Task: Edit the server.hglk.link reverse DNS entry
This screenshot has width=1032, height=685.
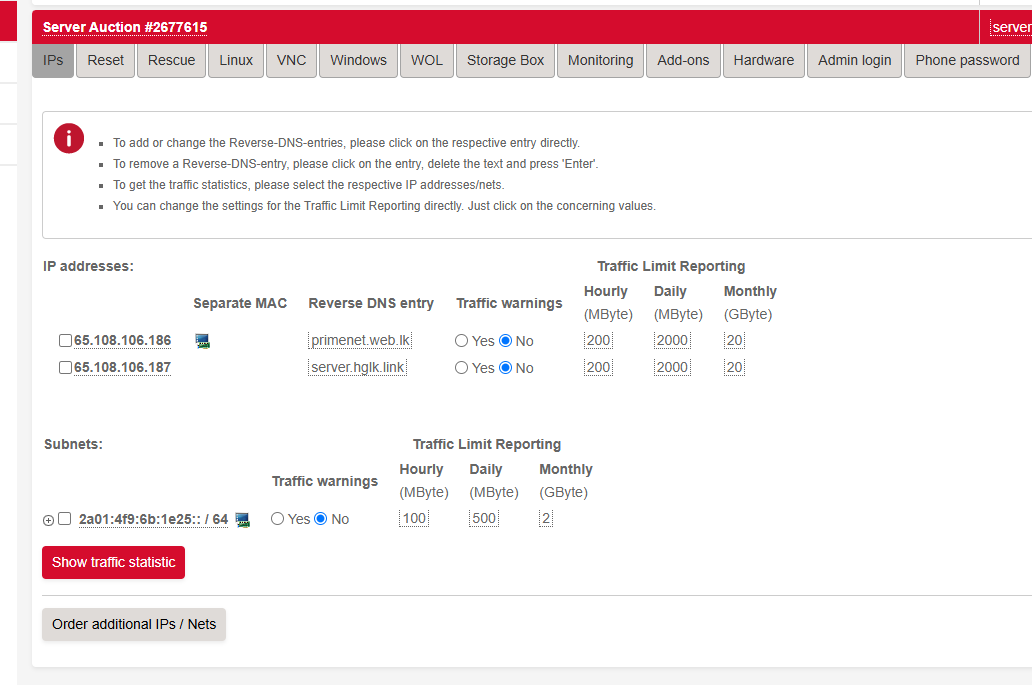Action: (x=357, y=368)
